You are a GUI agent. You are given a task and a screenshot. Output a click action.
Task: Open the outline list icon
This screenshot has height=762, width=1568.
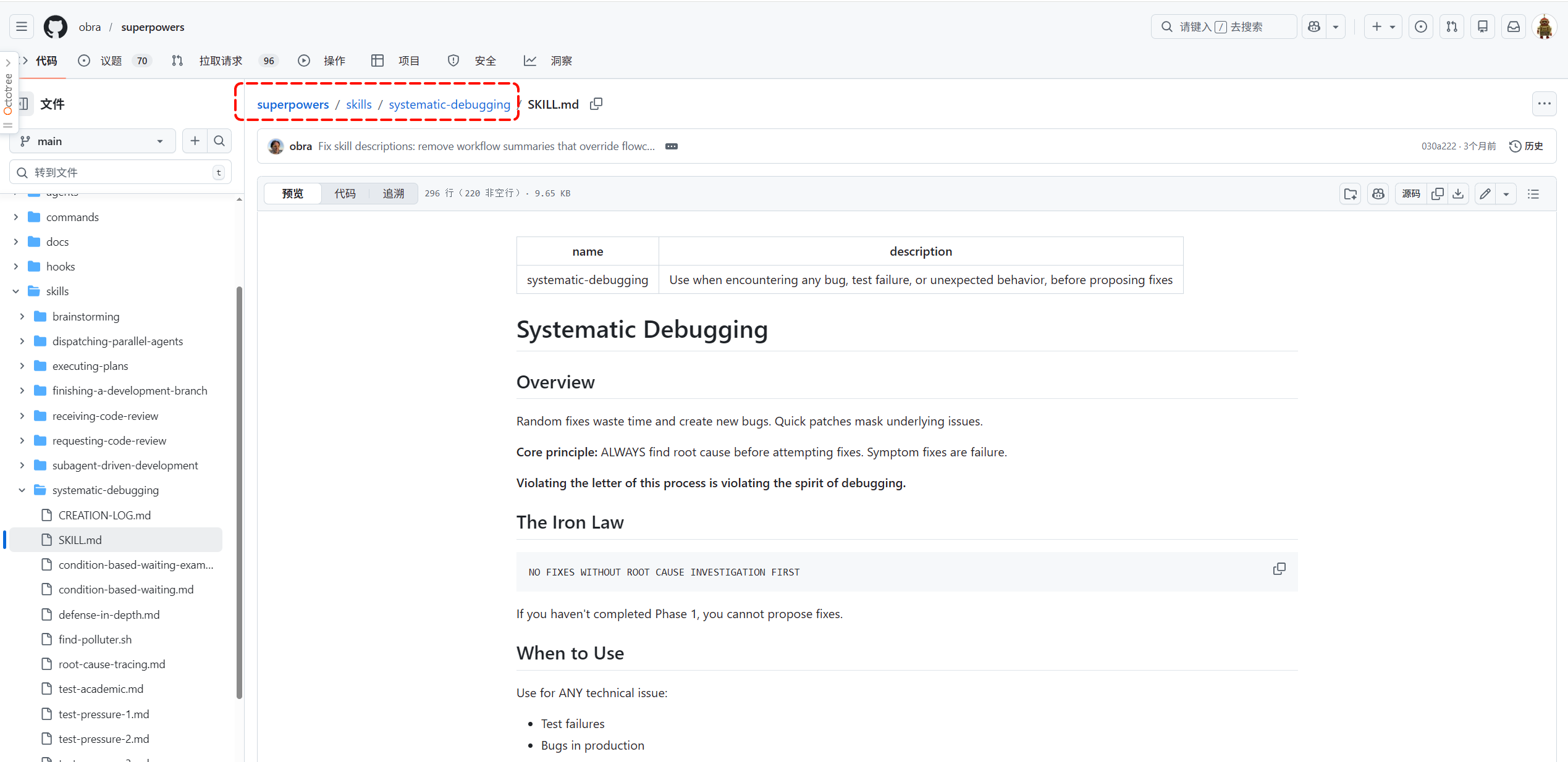pyautogui.click(x=1533, y=194)
